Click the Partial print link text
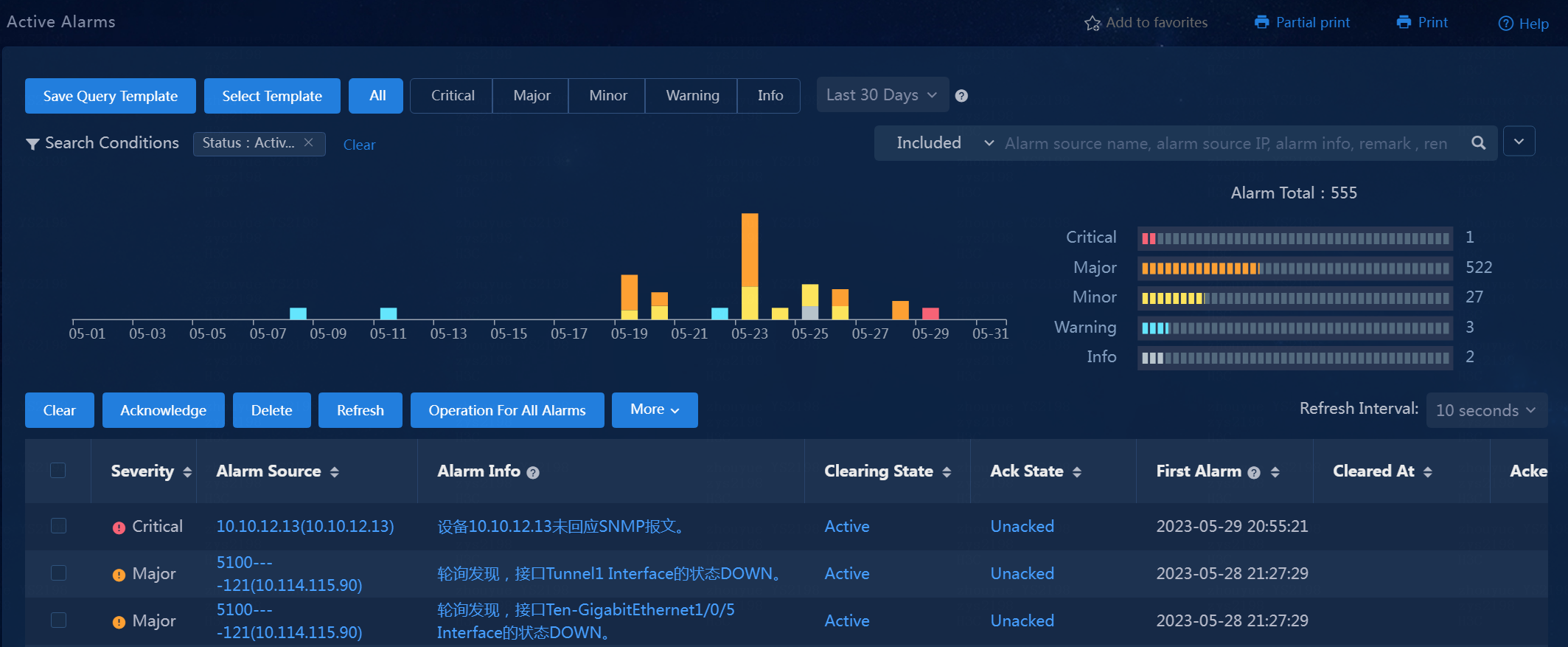 [x=1313, y=22]
